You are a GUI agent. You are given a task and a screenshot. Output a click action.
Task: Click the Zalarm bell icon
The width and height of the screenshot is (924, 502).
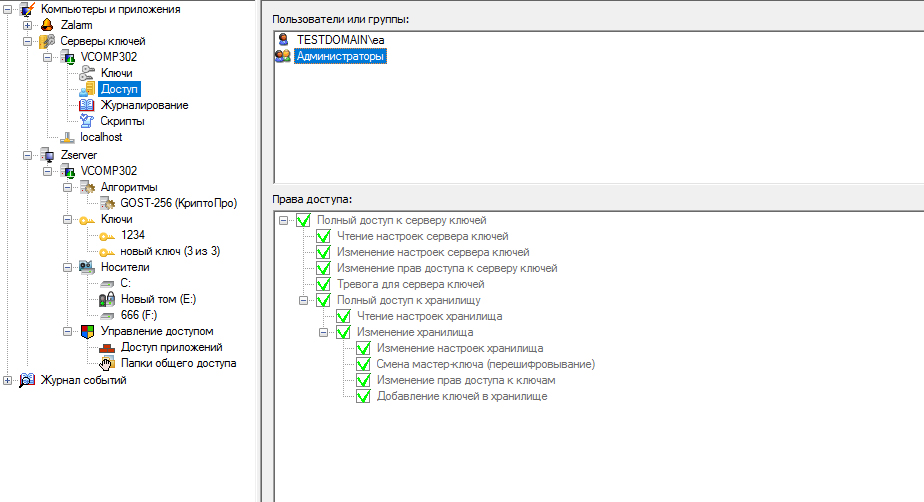point(47,25)
